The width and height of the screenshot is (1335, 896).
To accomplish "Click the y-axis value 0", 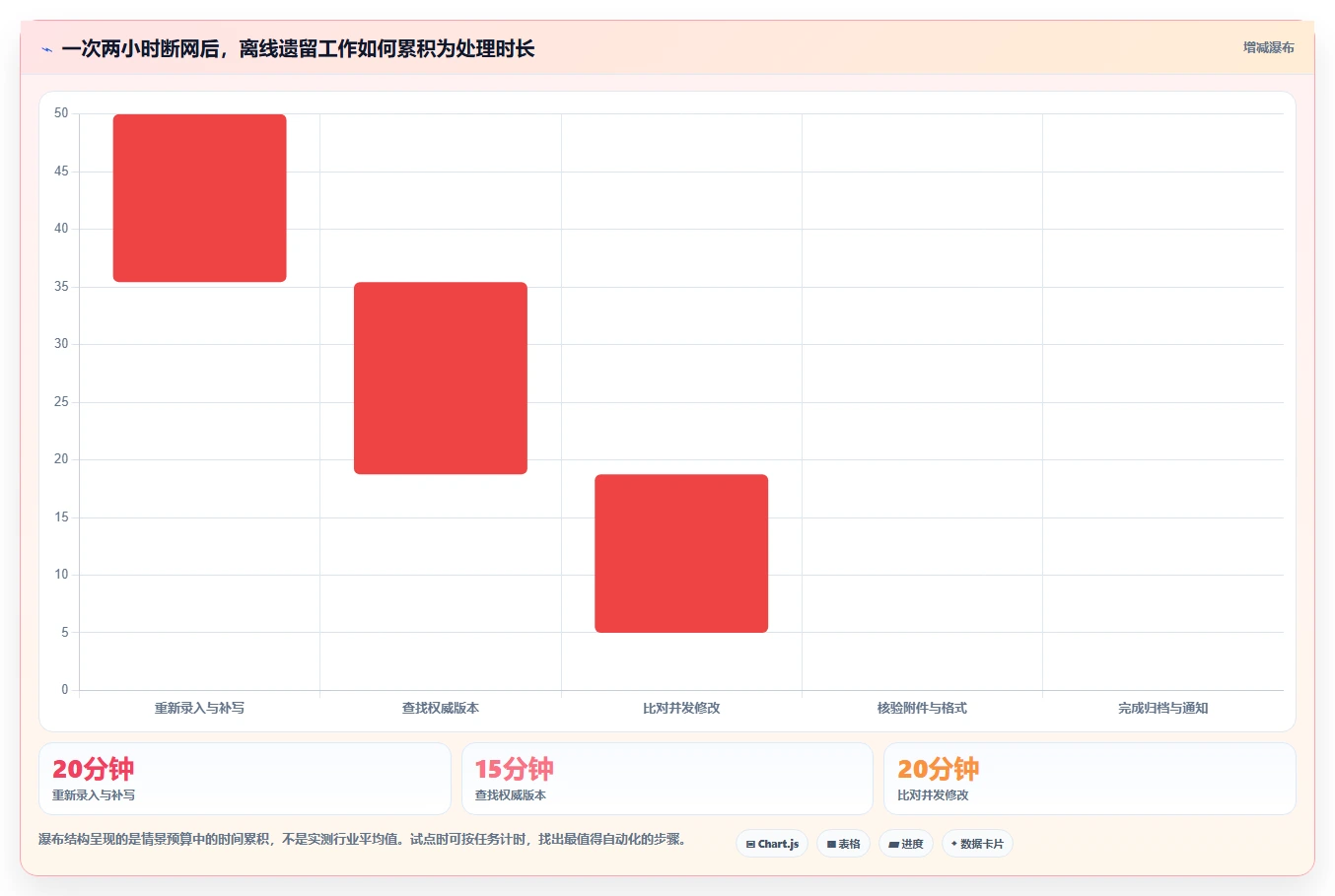I will (65, 690).
